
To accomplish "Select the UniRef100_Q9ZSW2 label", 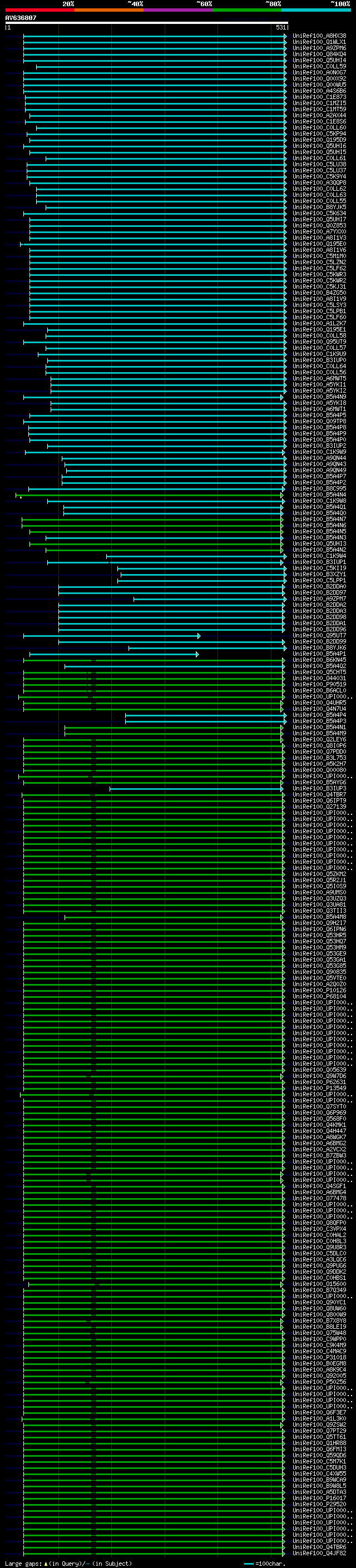I will [319, 1426].
